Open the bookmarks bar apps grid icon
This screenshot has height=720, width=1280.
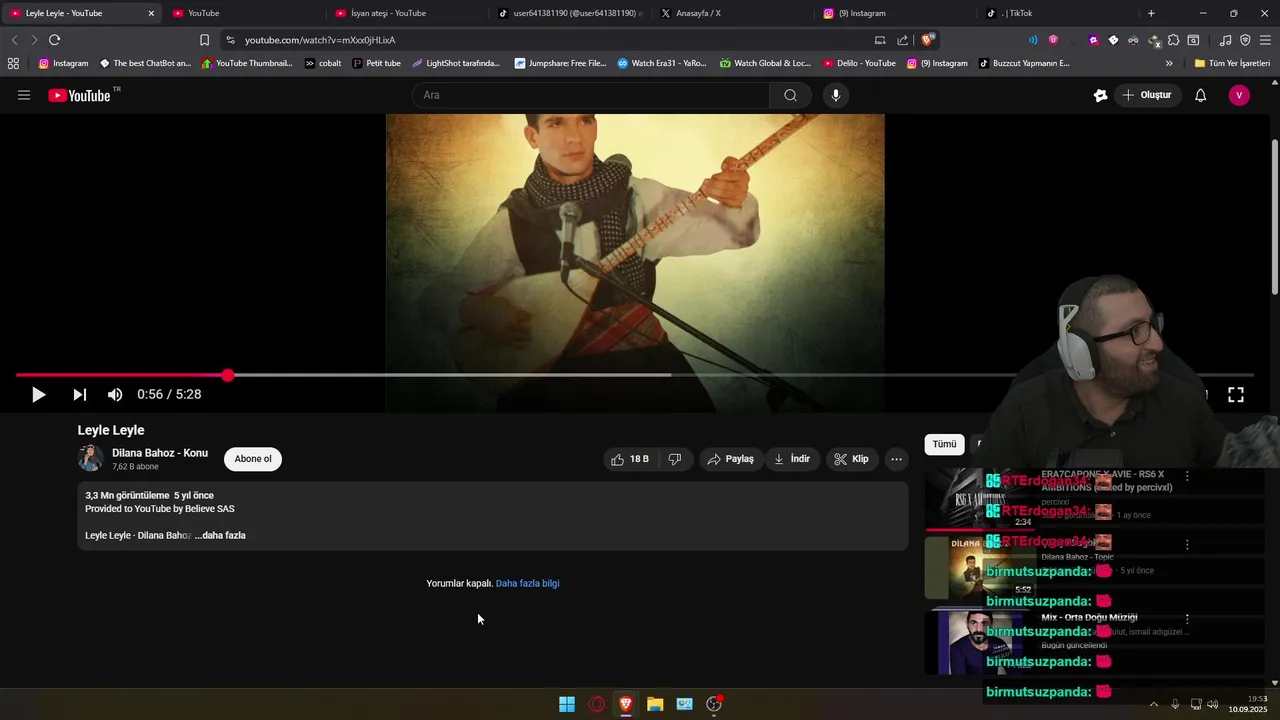pos(13,63)
